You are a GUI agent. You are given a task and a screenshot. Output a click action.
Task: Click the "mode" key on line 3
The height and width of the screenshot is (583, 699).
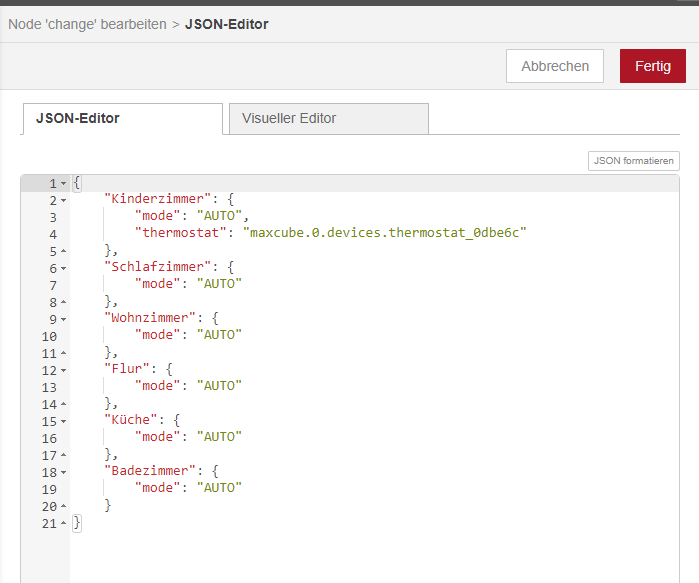(x=157, y=216)
